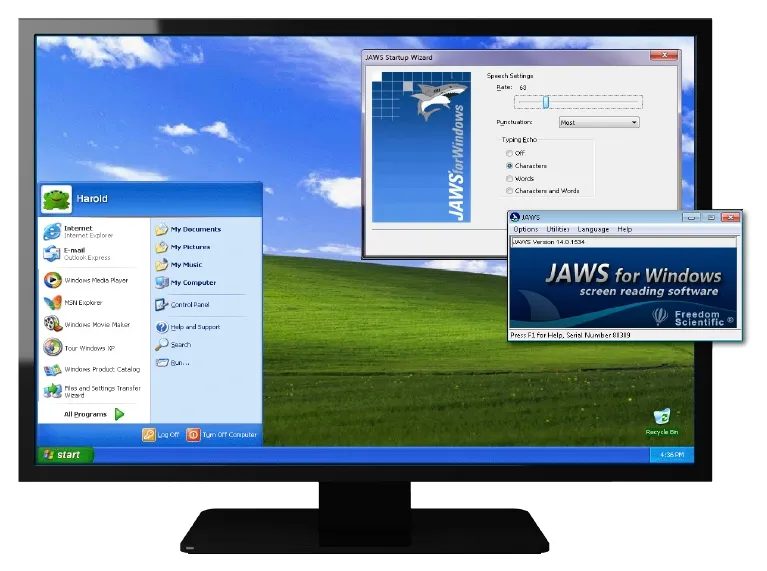
Task: Click Press F1 for Help status bar text
Action: click(570, 335)
